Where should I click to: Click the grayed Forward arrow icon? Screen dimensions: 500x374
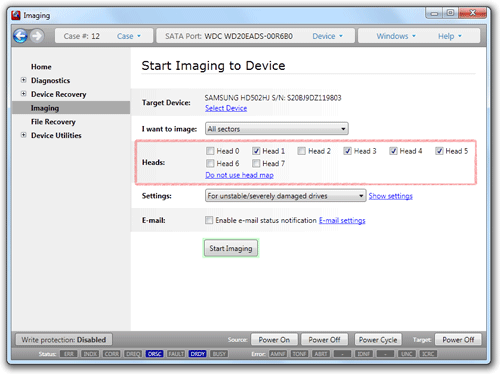click(x=37, y=36)
